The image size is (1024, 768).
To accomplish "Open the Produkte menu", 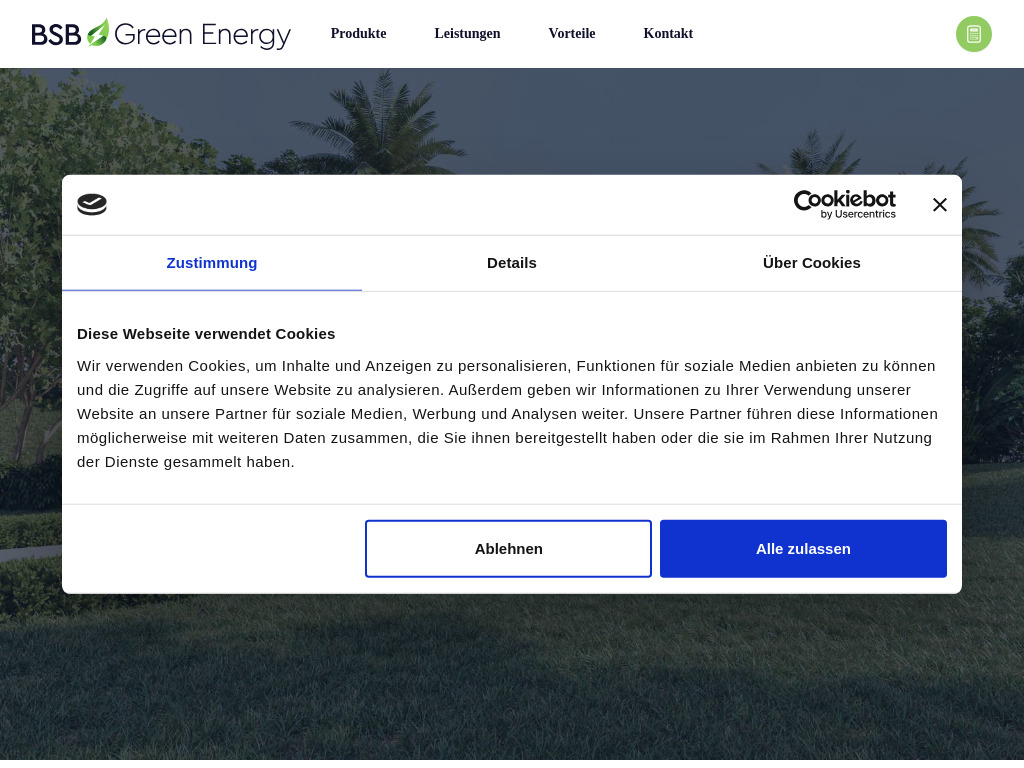I will 358,33.
